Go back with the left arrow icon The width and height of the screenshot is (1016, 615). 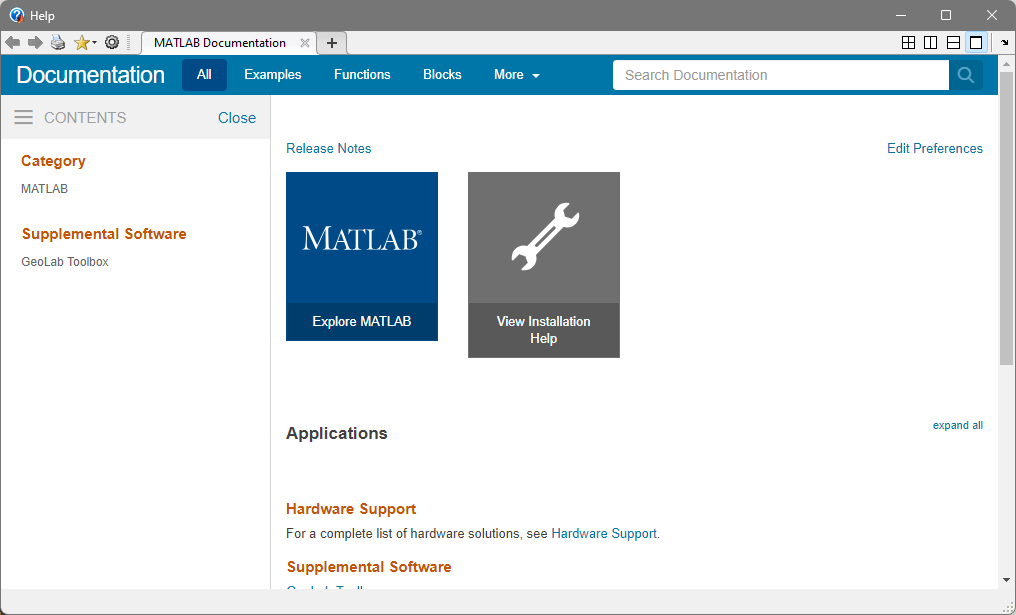click(12, 43)
